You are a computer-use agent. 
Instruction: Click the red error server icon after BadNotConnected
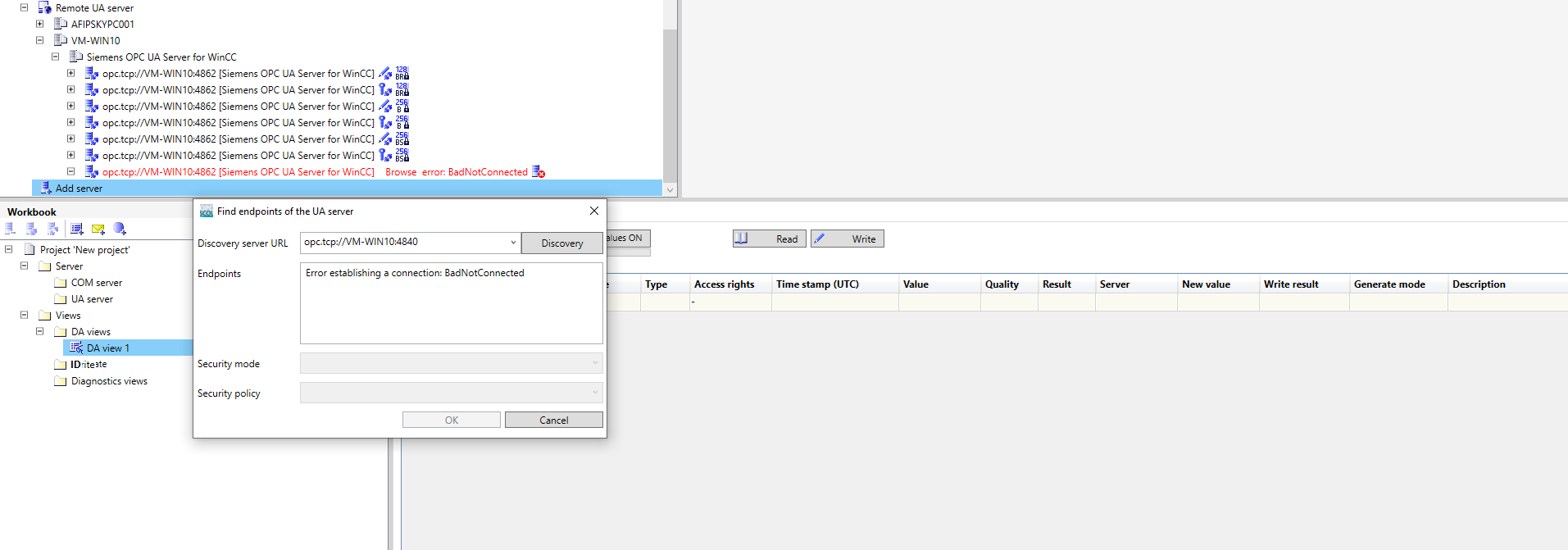coord(539,171)
